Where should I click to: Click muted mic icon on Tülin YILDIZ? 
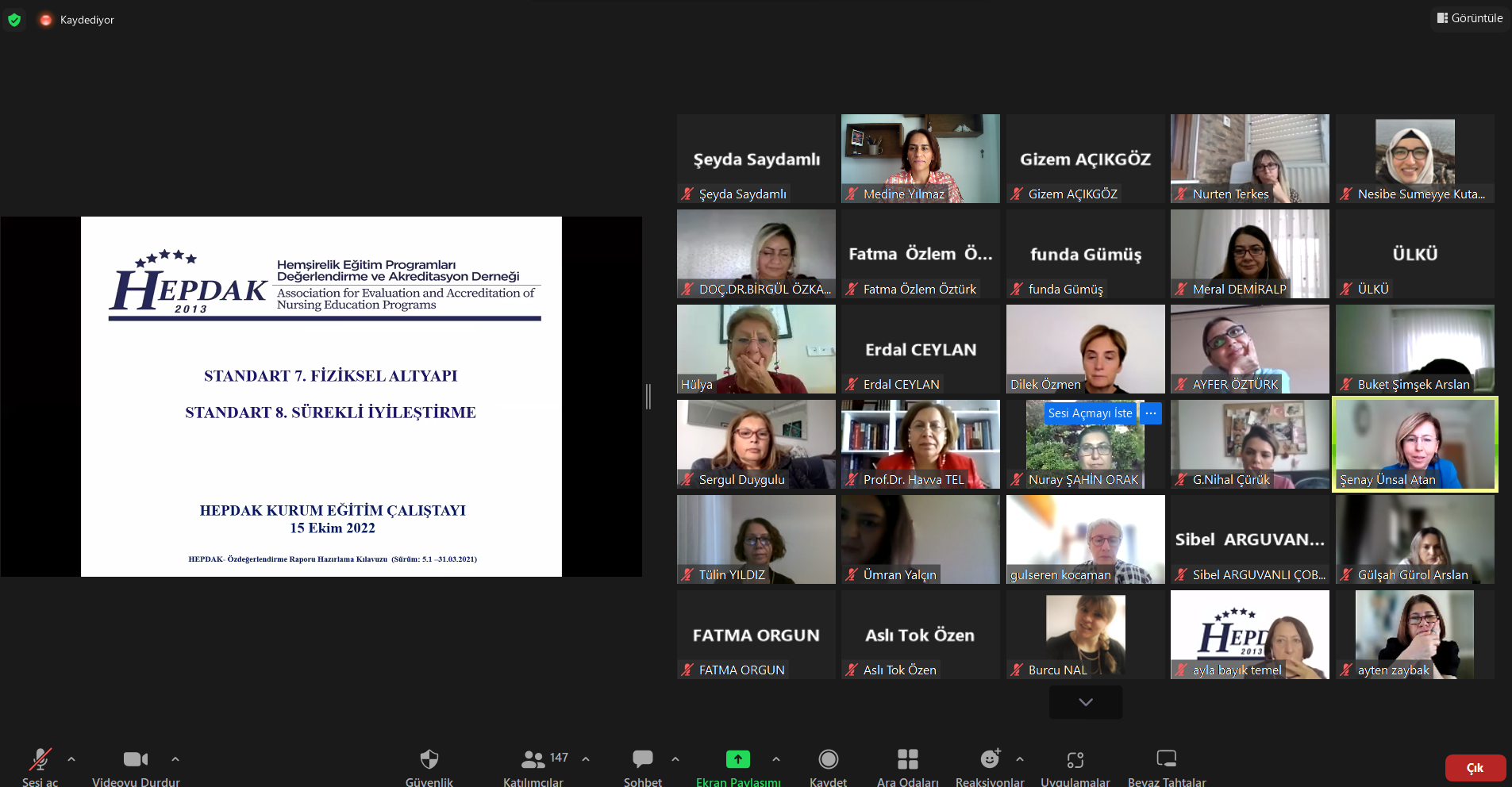[688, 574]
